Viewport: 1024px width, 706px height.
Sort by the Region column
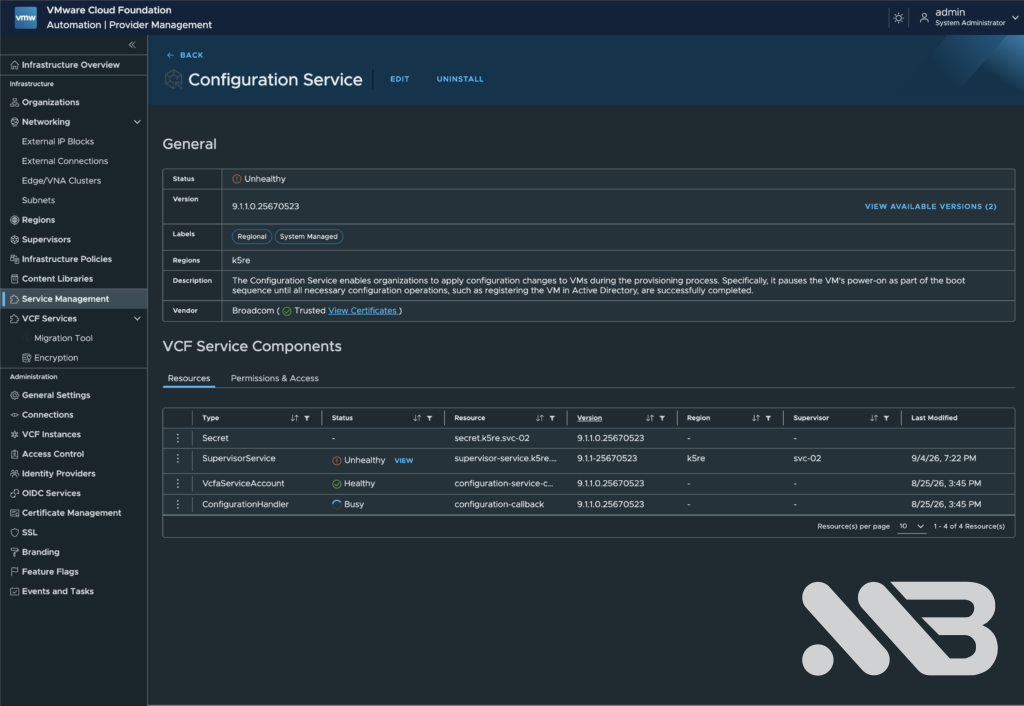point(756,418)
